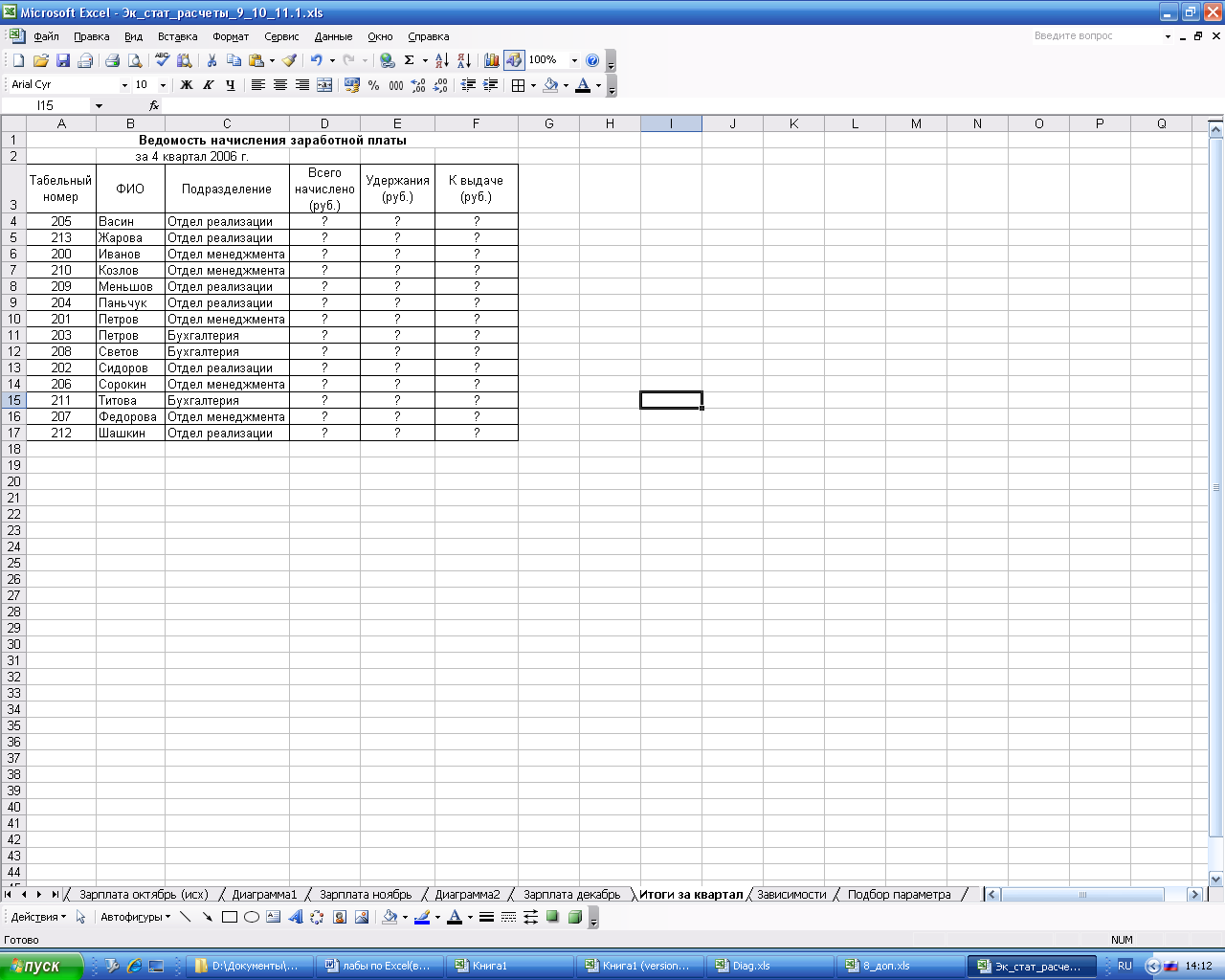
Task: Create a new blank workbook
Action: [x=18, y=60]
